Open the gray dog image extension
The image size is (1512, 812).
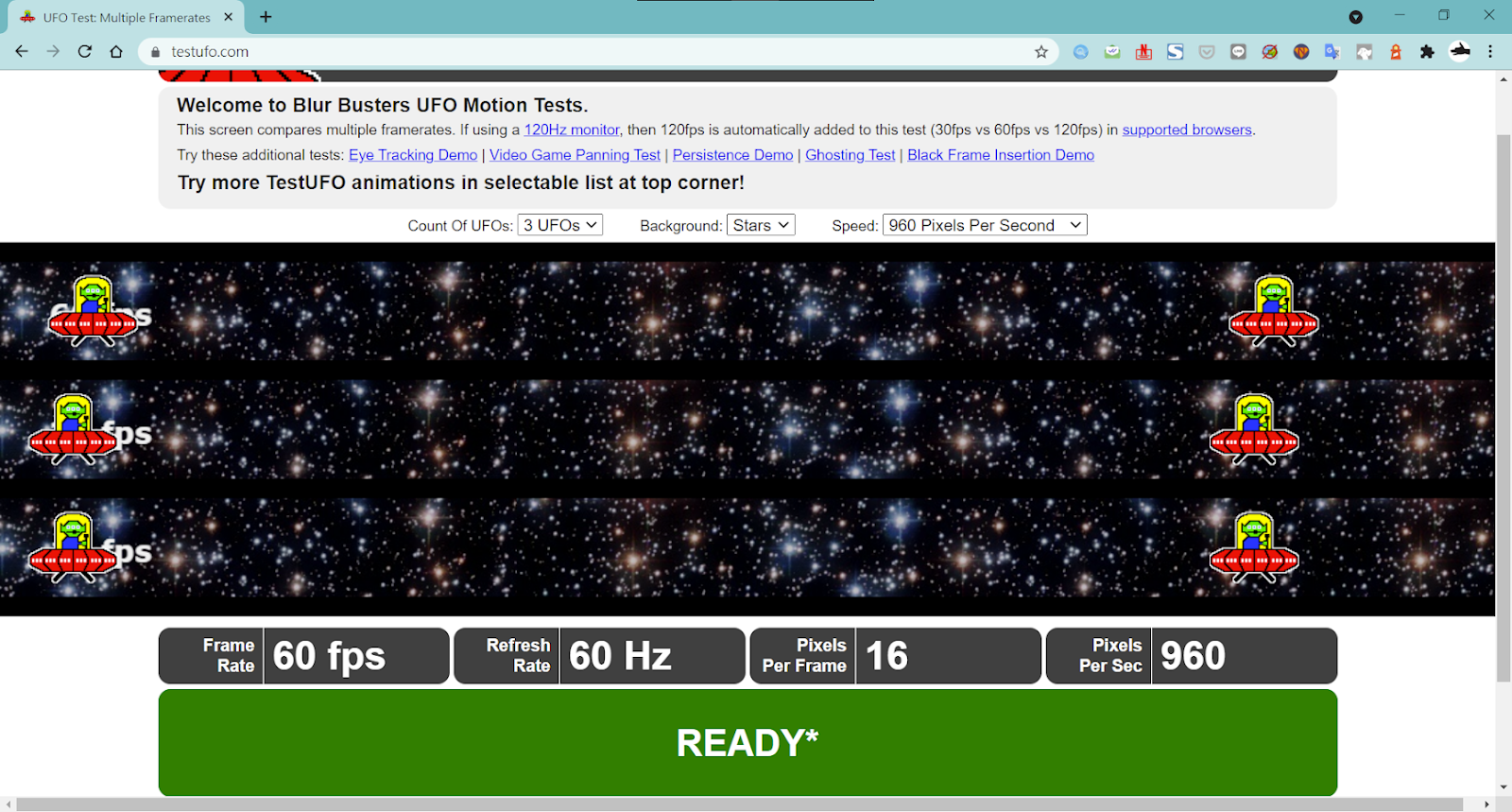click(1365, 52)
